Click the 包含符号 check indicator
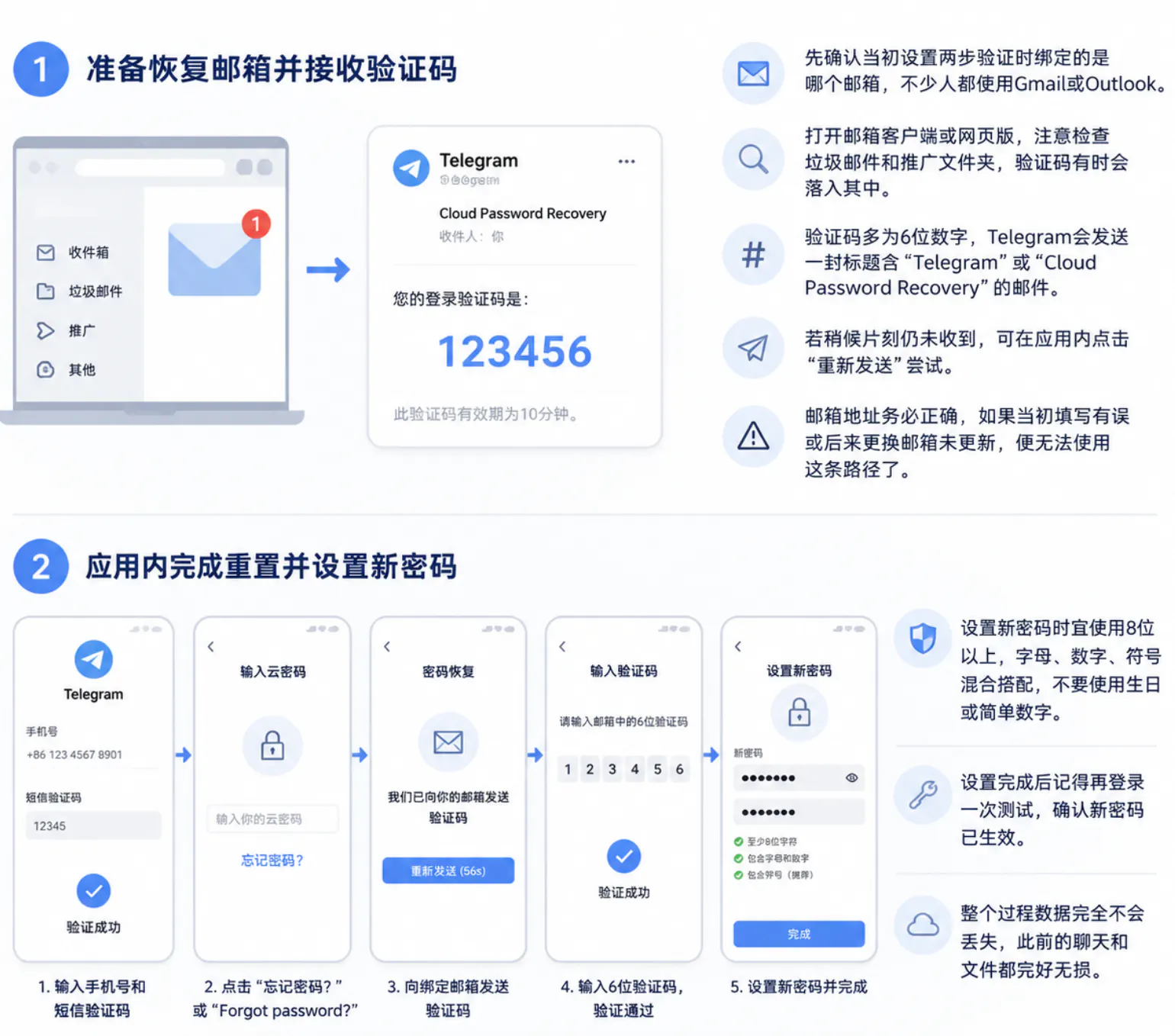This screenshot has height=1036, width=1175. coord(739,875)
